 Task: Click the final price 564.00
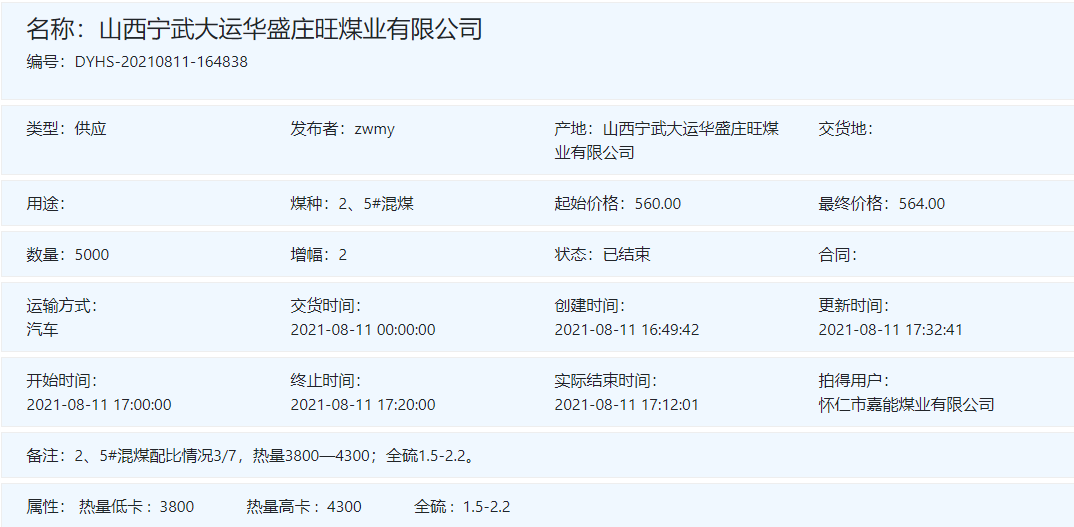pyautogui.click(x=921, y=204)
